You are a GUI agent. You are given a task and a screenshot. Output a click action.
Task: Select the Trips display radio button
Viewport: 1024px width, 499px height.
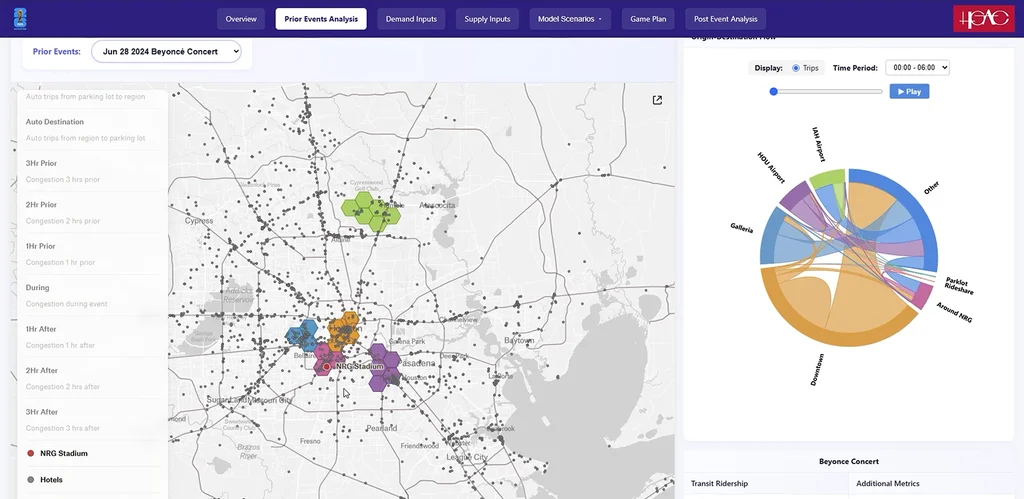(x=795, y=68)
